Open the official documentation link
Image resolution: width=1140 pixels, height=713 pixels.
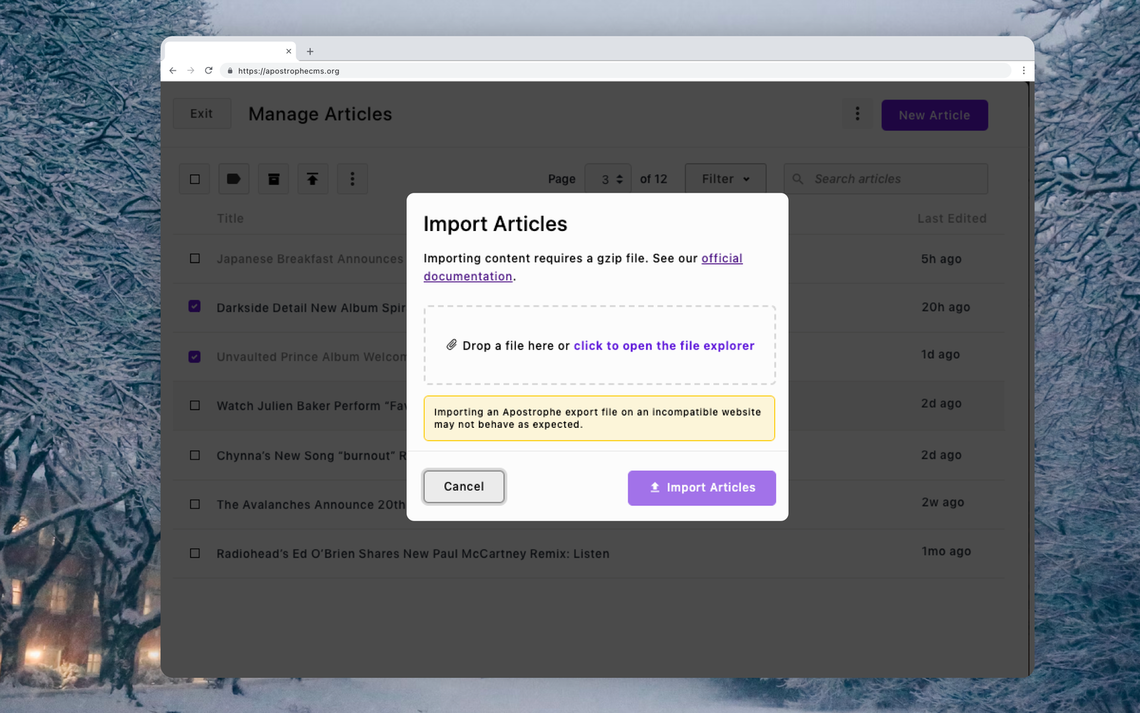tap(583, 267)
